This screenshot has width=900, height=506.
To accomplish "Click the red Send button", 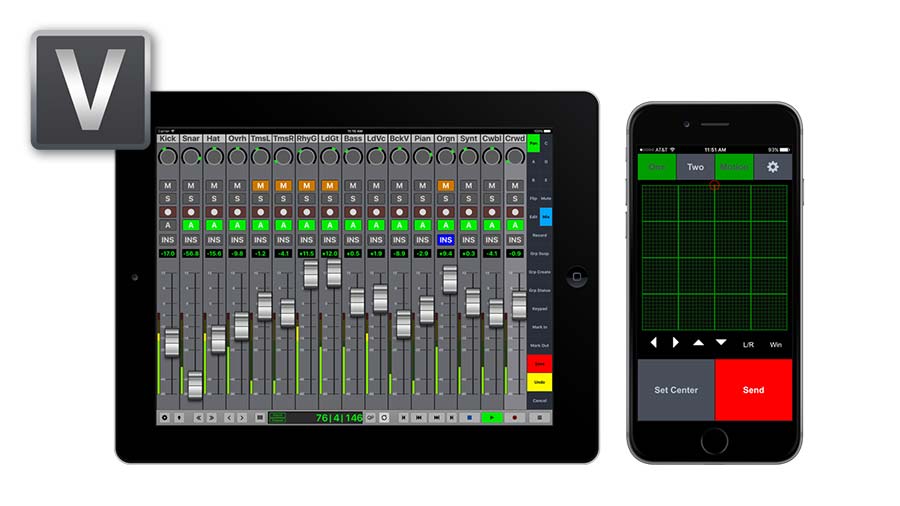I will pos(753,390).
